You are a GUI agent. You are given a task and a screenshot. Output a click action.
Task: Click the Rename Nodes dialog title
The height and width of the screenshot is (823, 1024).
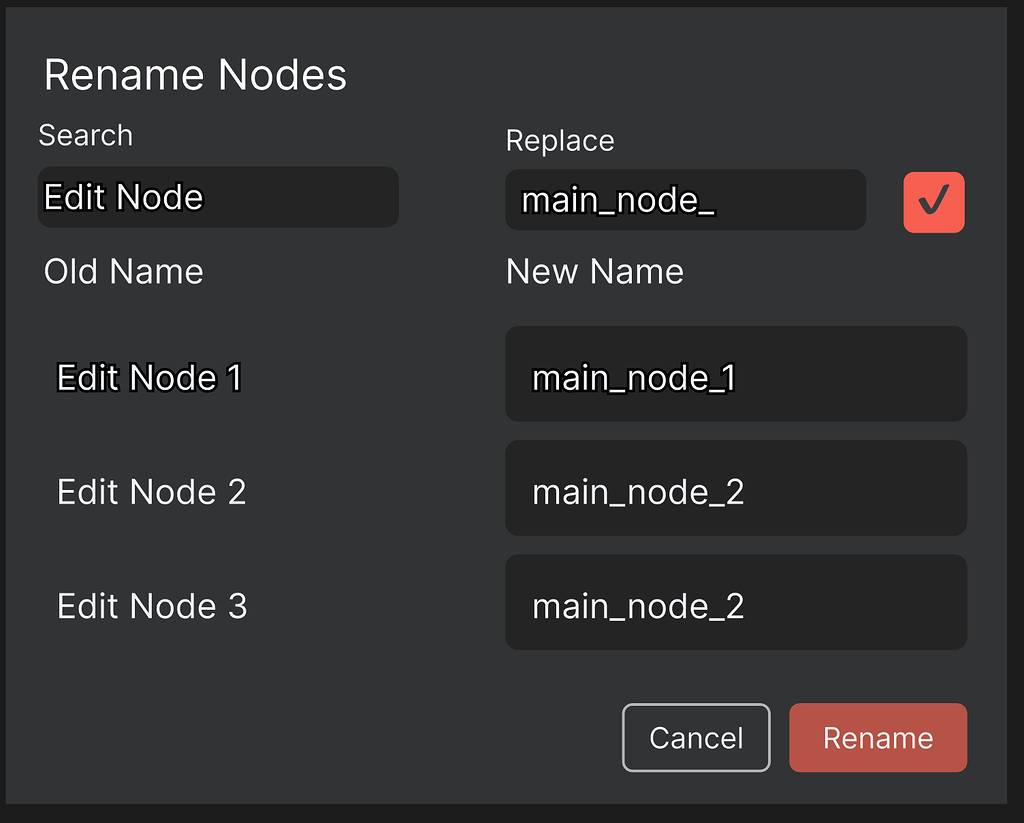[195, 74]
